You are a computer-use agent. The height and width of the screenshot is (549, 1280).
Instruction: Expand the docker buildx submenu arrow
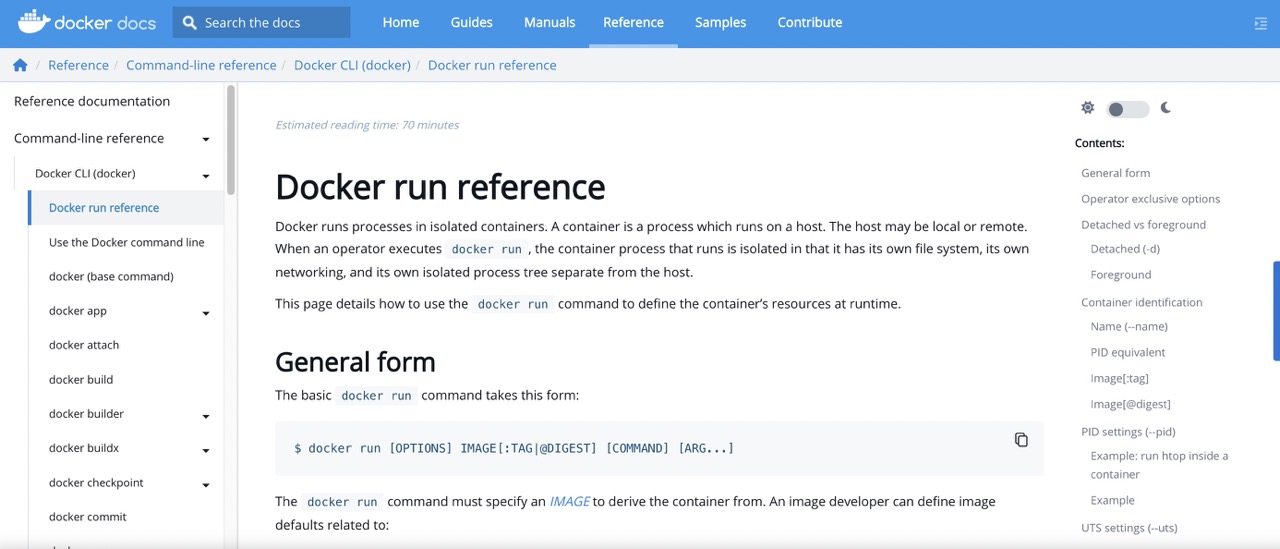coord(206,451)
